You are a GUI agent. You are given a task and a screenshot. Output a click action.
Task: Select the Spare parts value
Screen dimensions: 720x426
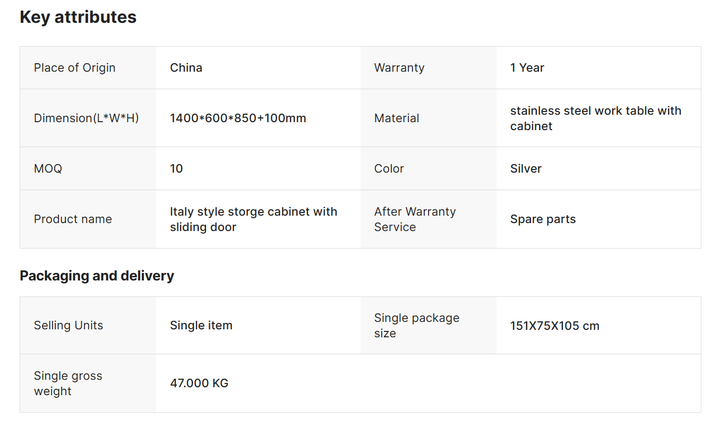tap(543, 219)
